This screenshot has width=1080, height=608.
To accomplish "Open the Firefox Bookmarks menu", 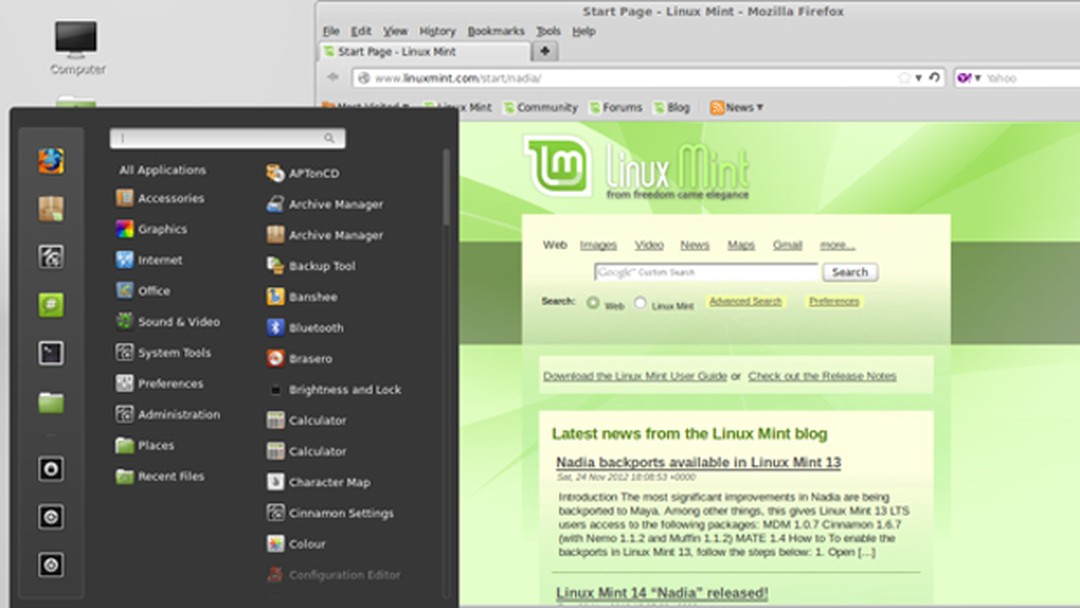I will click(497, 31).
